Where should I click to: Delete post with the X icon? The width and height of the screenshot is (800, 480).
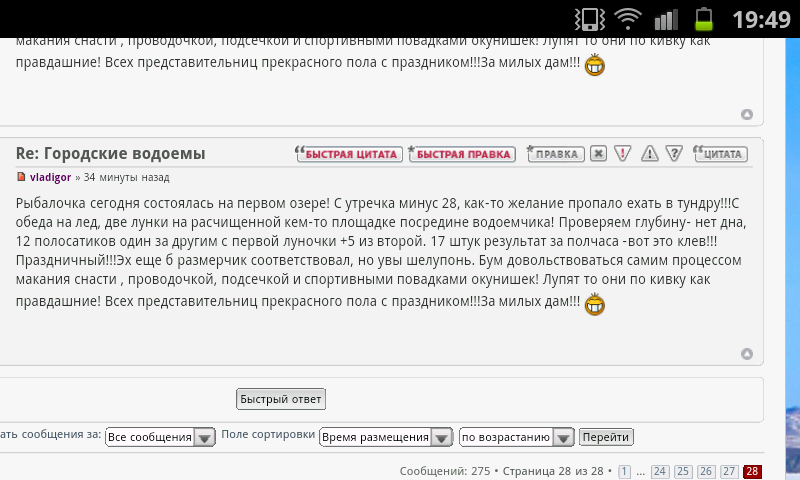click(x=598, y=153)
